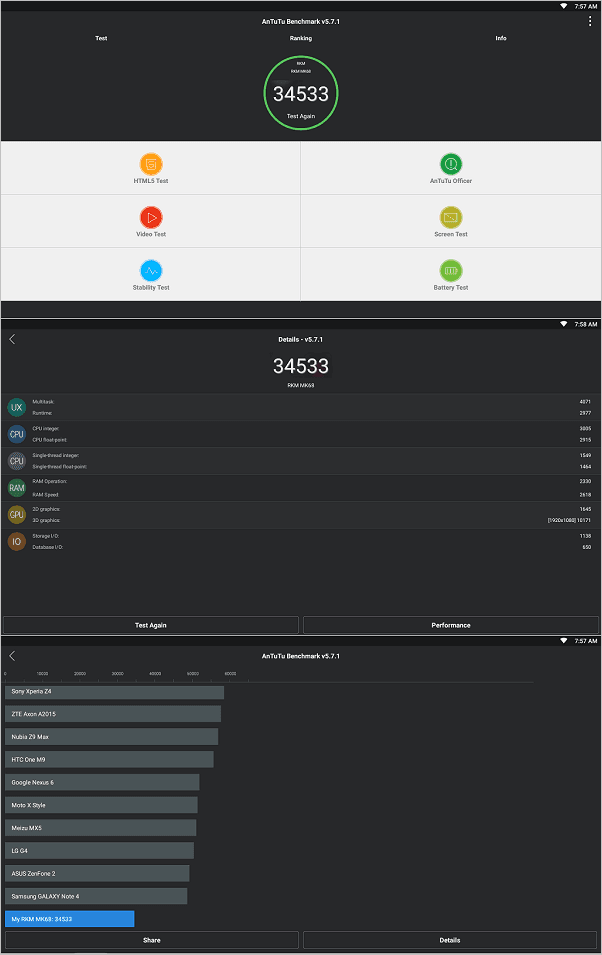Click the Share button
The image size is (602, 955).
(152, 940)
